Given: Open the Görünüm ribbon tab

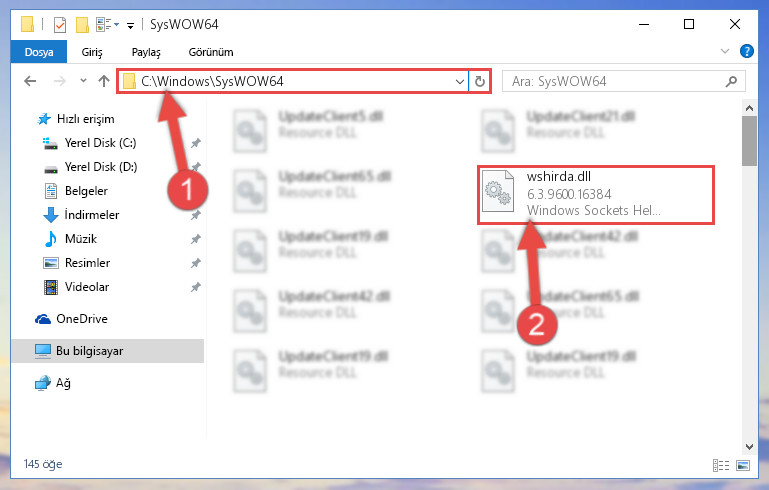Looking at the screenshot, I should tap(211, 52).
